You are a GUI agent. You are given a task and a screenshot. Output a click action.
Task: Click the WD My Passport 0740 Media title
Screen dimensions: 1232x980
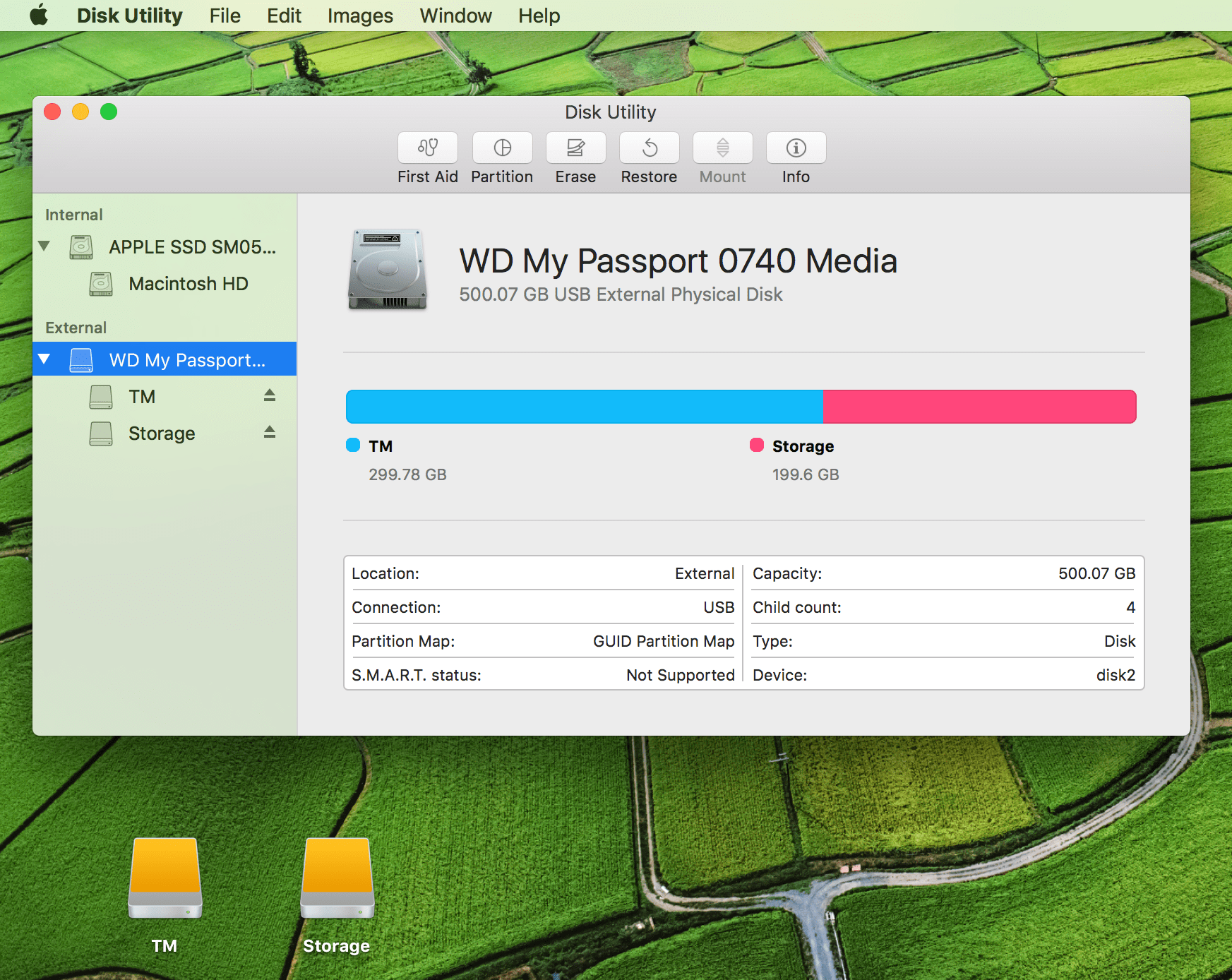(678, 261)
